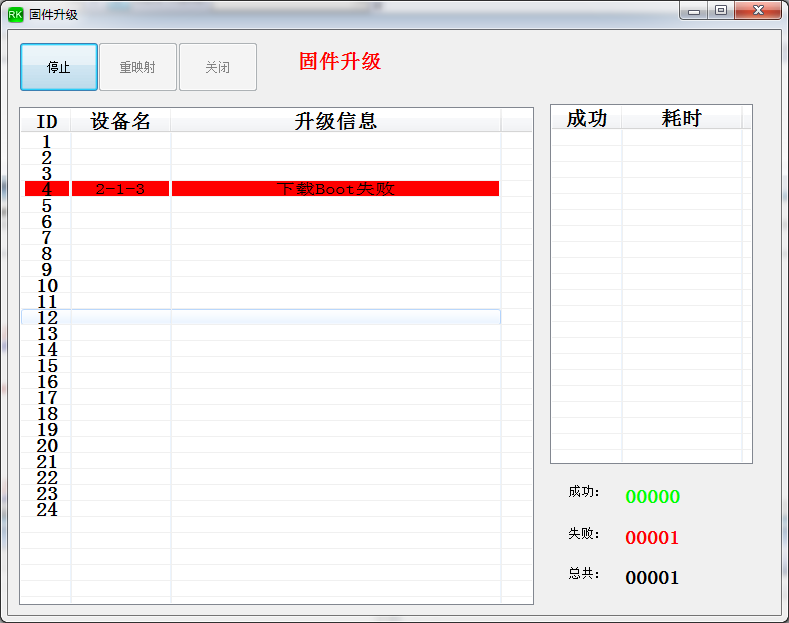Click the green success count 00000
Image resolution: width=789 pixels, height=623 pixels.
(x=653, y=497)
